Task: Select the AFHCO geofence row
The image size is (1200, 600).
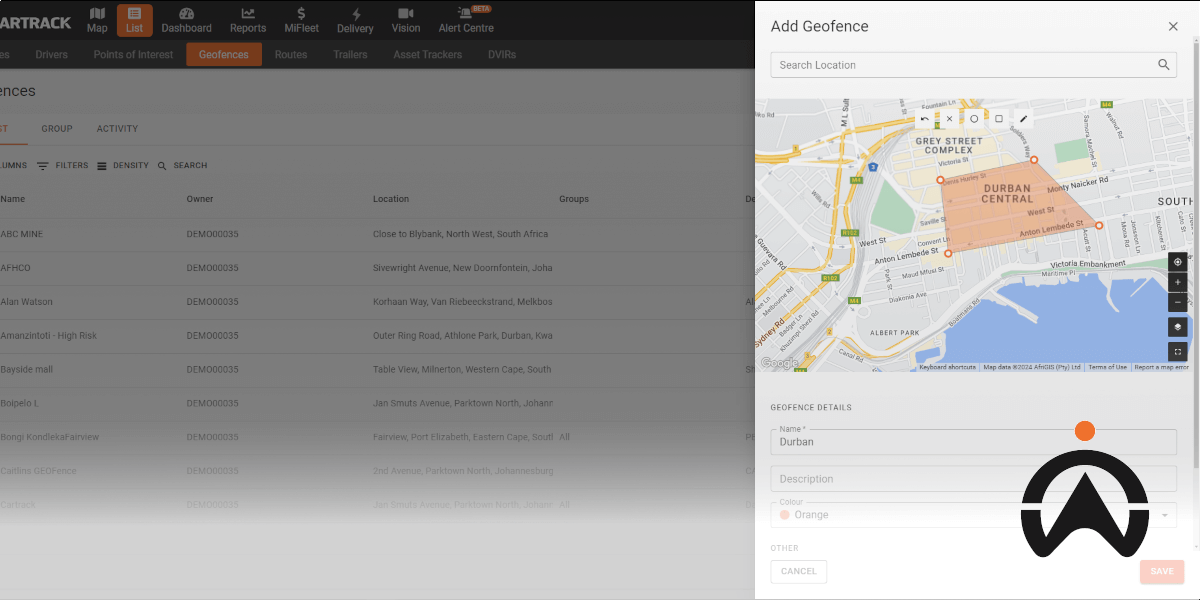Action: click(377, 268)
